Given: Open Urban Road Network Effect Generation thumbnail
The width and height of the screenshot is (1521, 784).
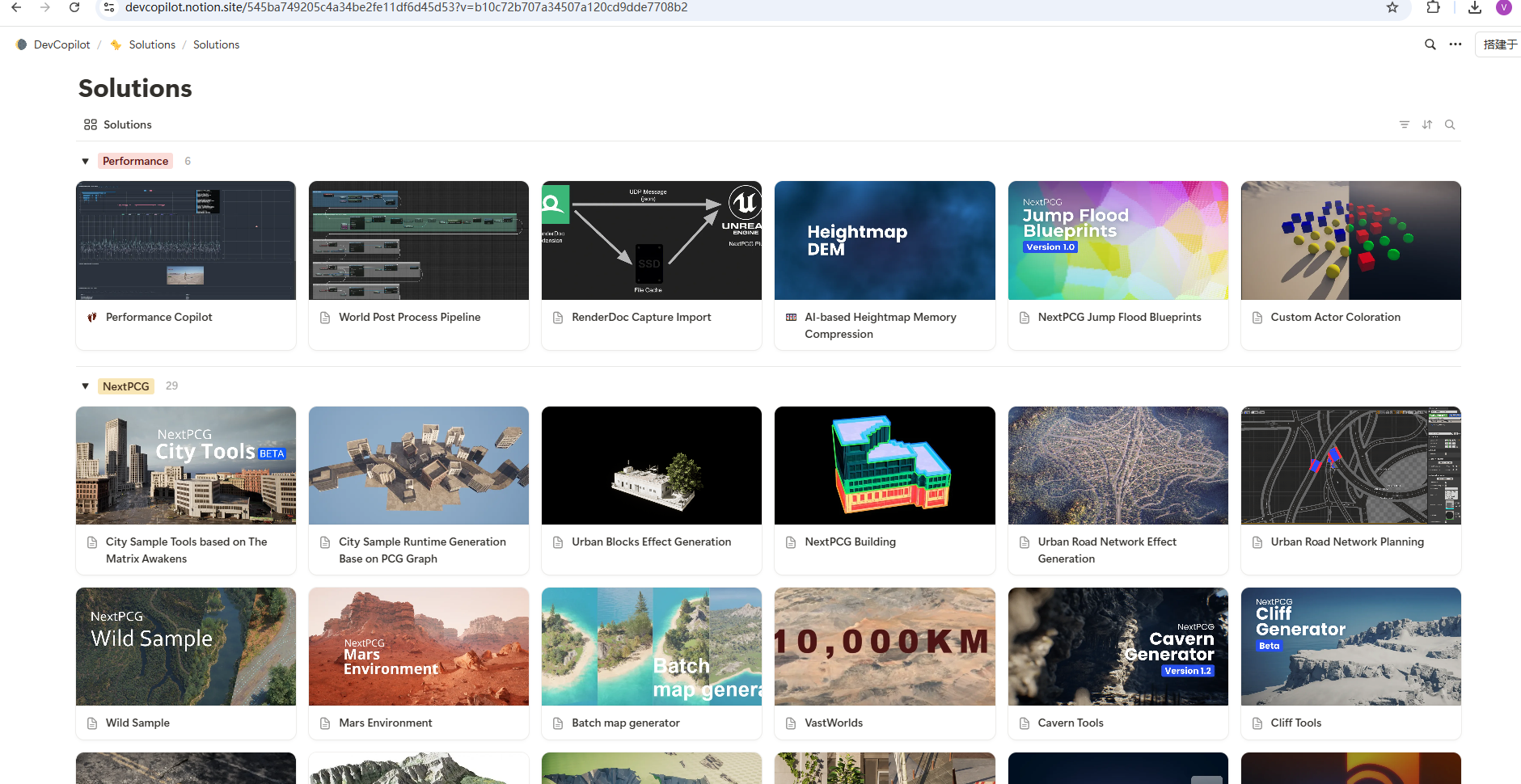Looking at the screenshot, I should [x=1118, y=466].
